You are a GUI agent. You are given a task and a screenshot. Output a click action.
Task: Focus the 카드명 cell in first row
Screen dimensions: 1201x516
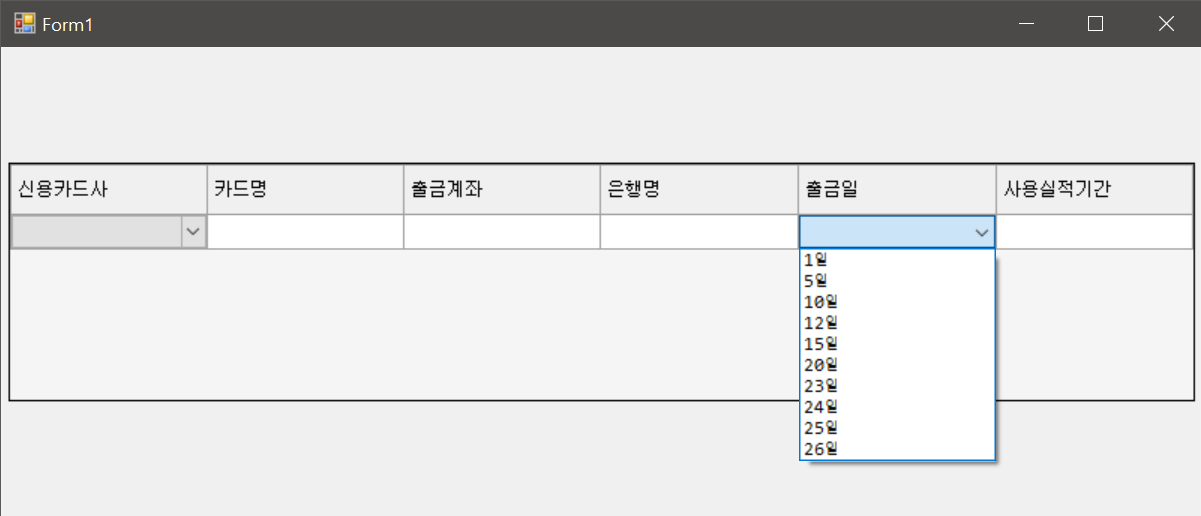tap(305, 232)
